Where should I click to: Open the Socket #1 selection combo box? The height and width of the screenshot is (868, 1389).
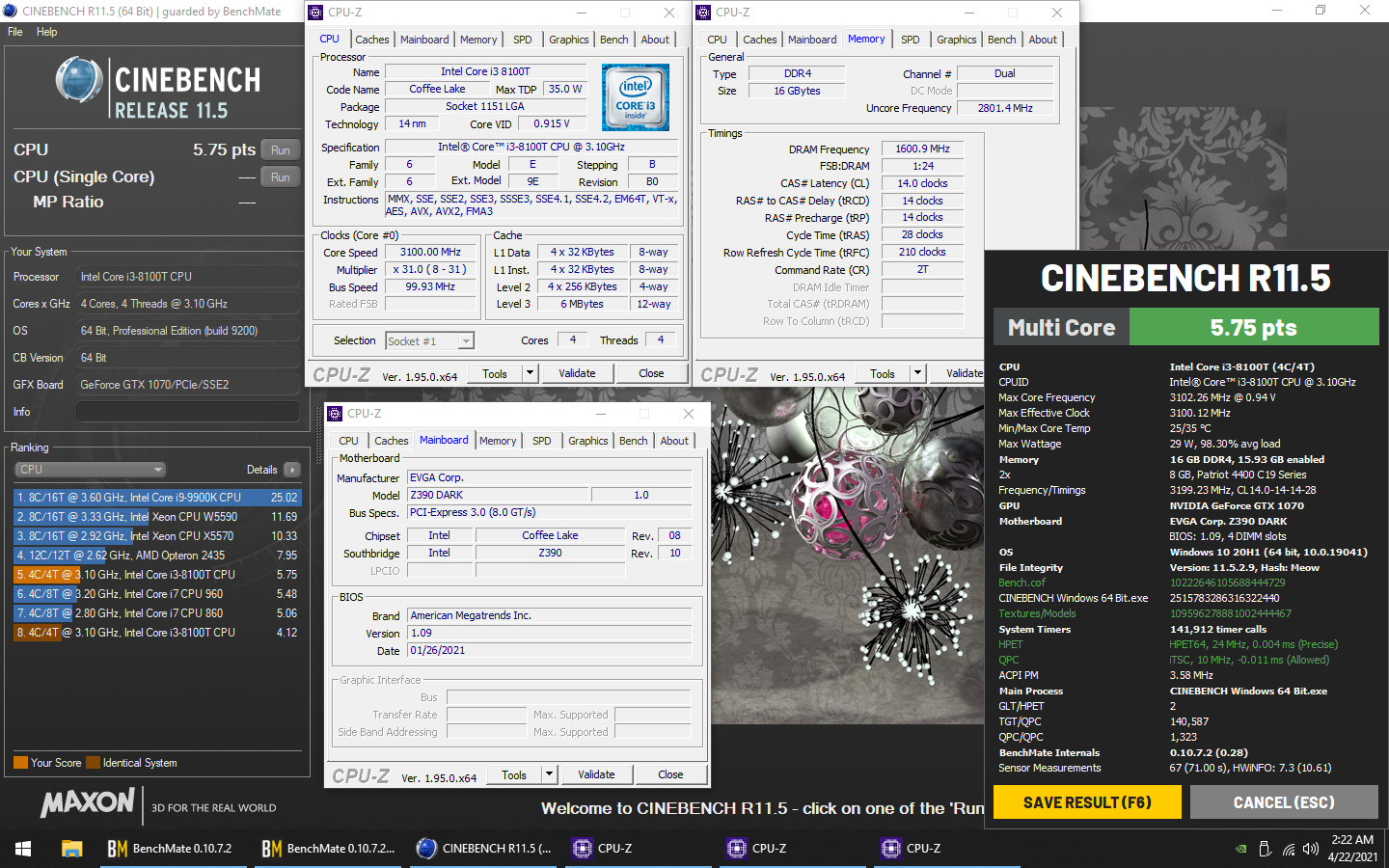pos(429,340)
